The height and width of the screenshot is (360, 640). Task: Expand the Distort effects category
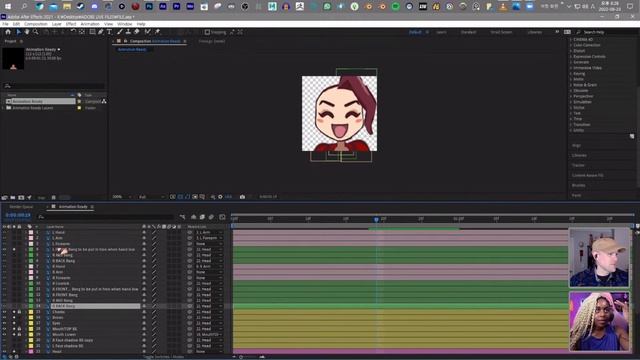571,51
